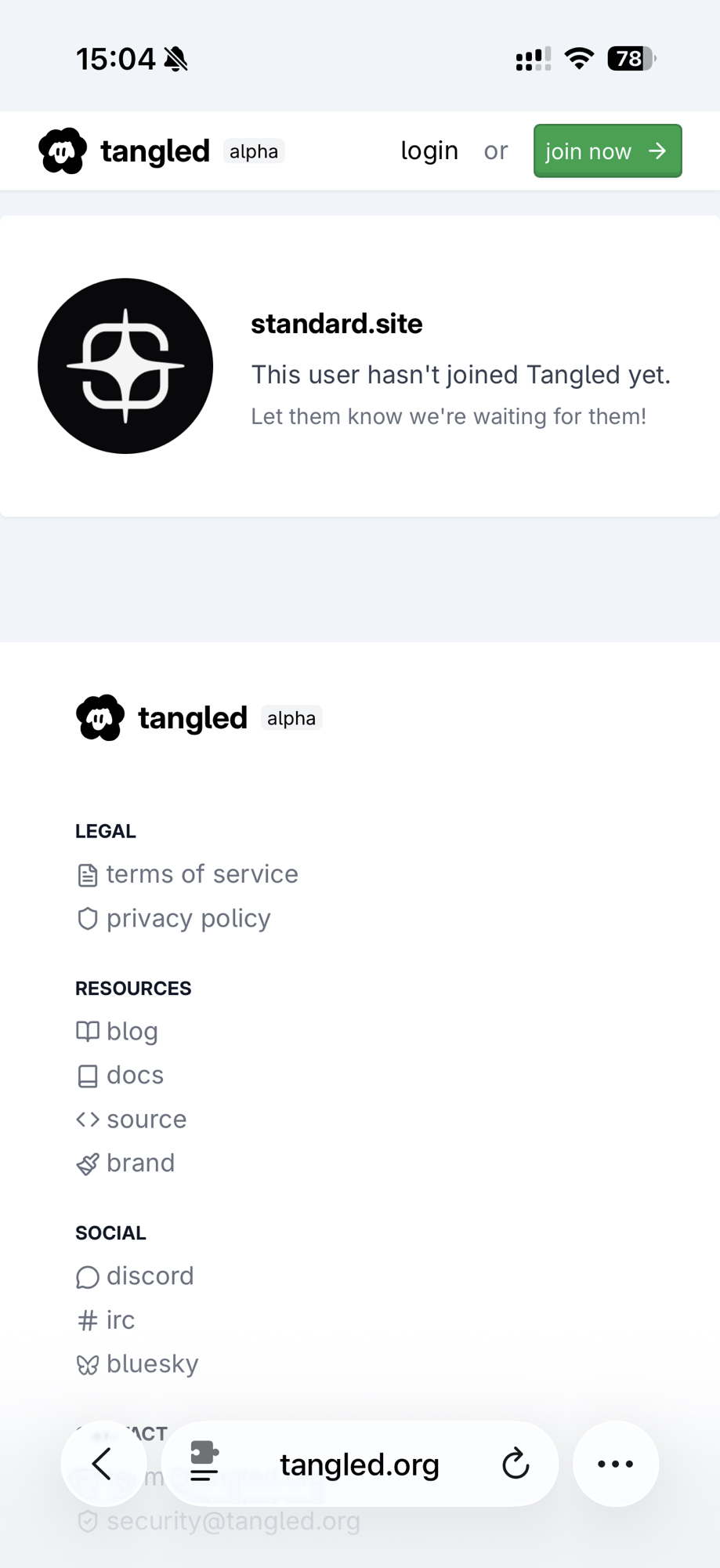View the source link
Viewport: 720px width, 1568px height.
pyautogui.click(x=147, y=1119)
